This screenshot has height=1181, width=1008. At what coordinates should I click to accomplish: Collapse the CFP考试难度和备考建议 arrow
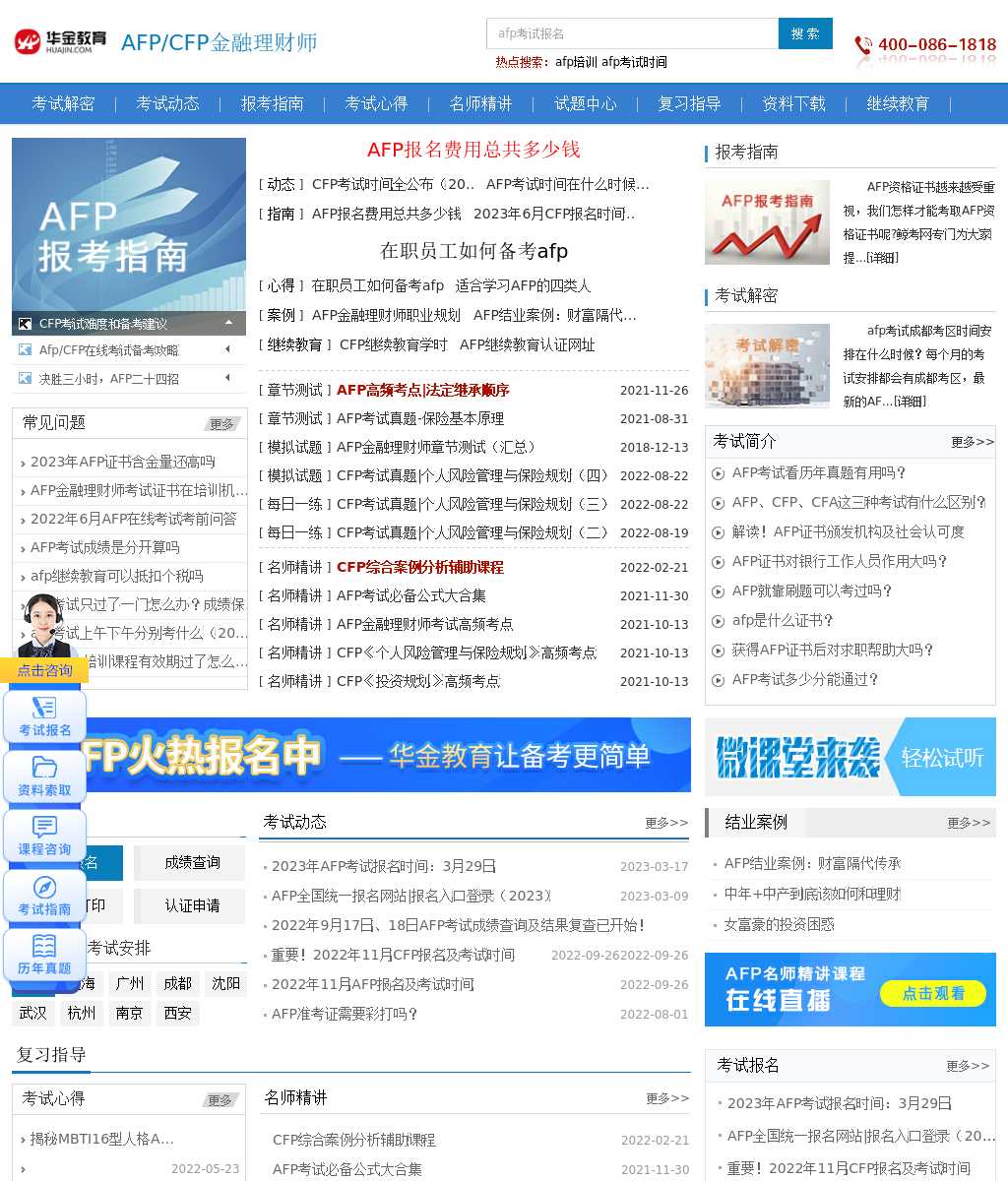228,322
